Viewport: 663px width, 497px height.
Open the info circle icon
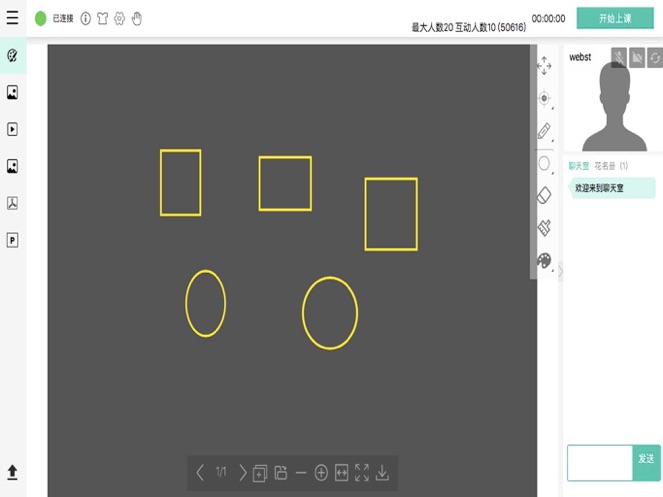click(x=85, y=19)
